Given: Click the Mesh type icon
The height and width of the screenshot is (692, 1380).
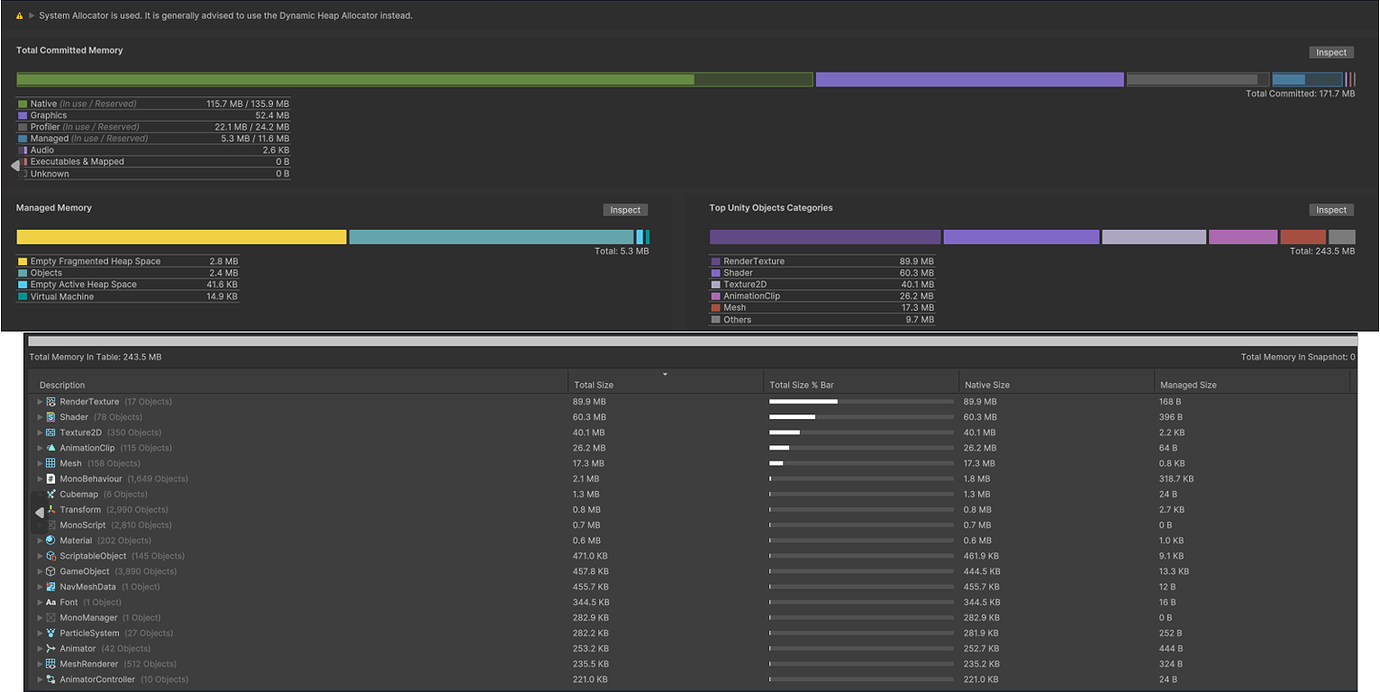Looking at the screenshot, I should 51,464.
